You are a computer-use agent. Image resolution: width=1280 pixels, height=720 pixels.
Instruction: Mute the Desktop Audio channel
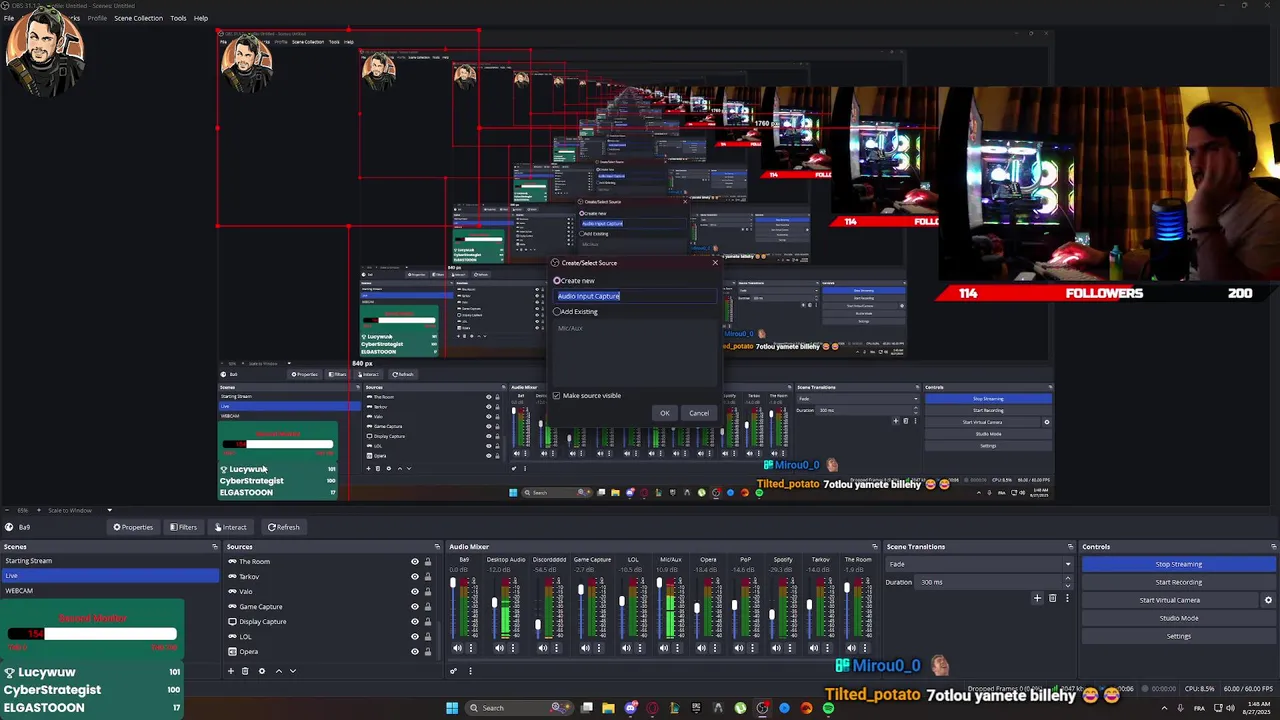click(x=499, y=648)
